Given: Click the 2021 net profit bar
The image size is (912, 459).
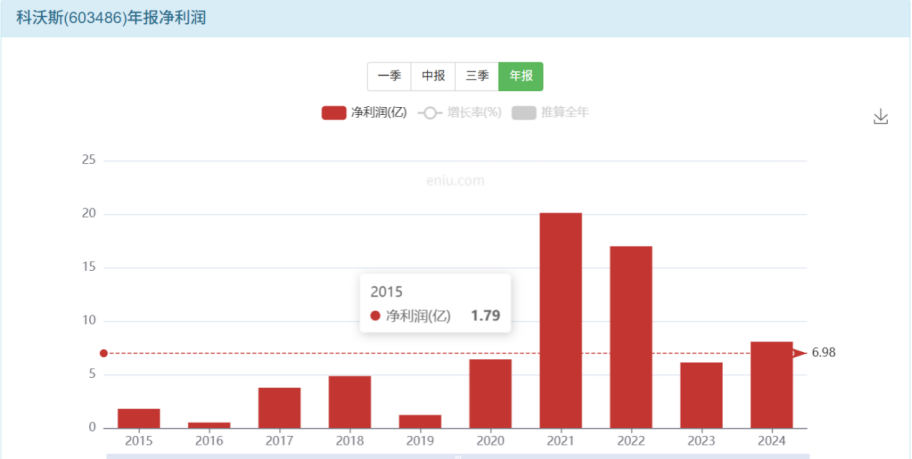Looking at the screenshot, I should point(560,320).
